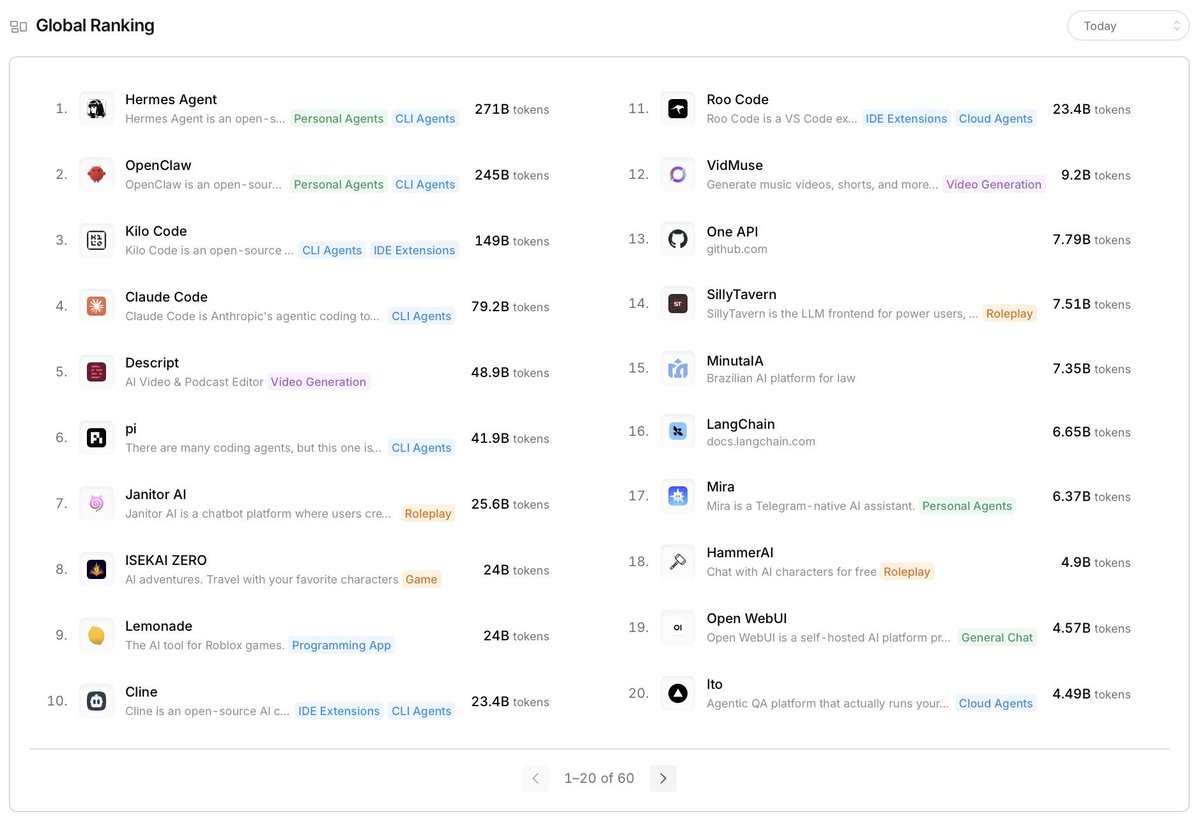Click the 271B tokens value

(512, 109)
